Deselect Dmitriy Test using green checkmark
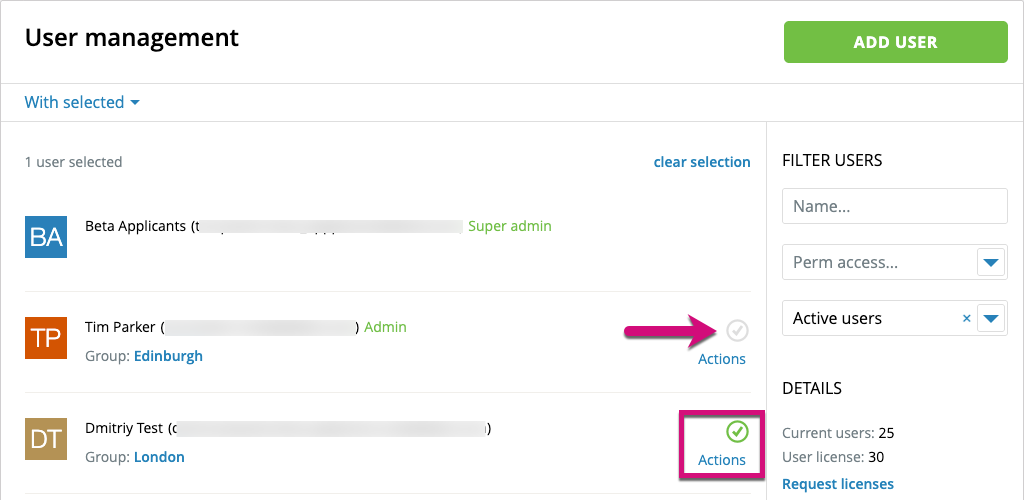 737,431
